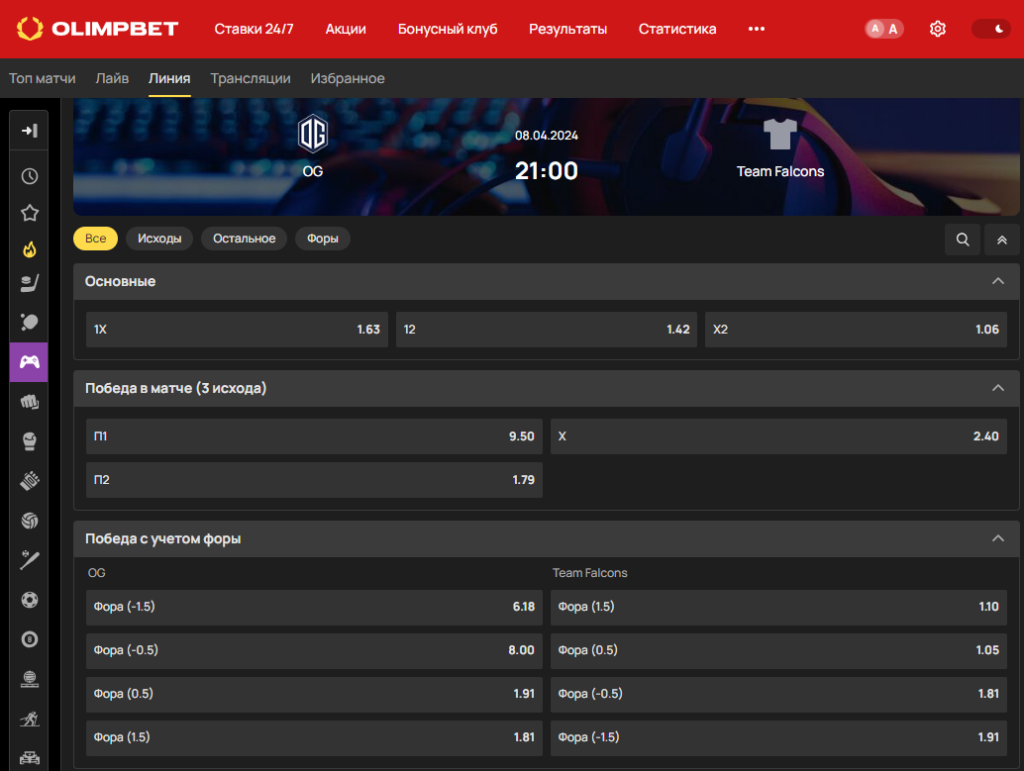Viewport: 1024px width, 771px height.
Task: Bet on П1 at 9.50
Action: (x=314, y=437)
